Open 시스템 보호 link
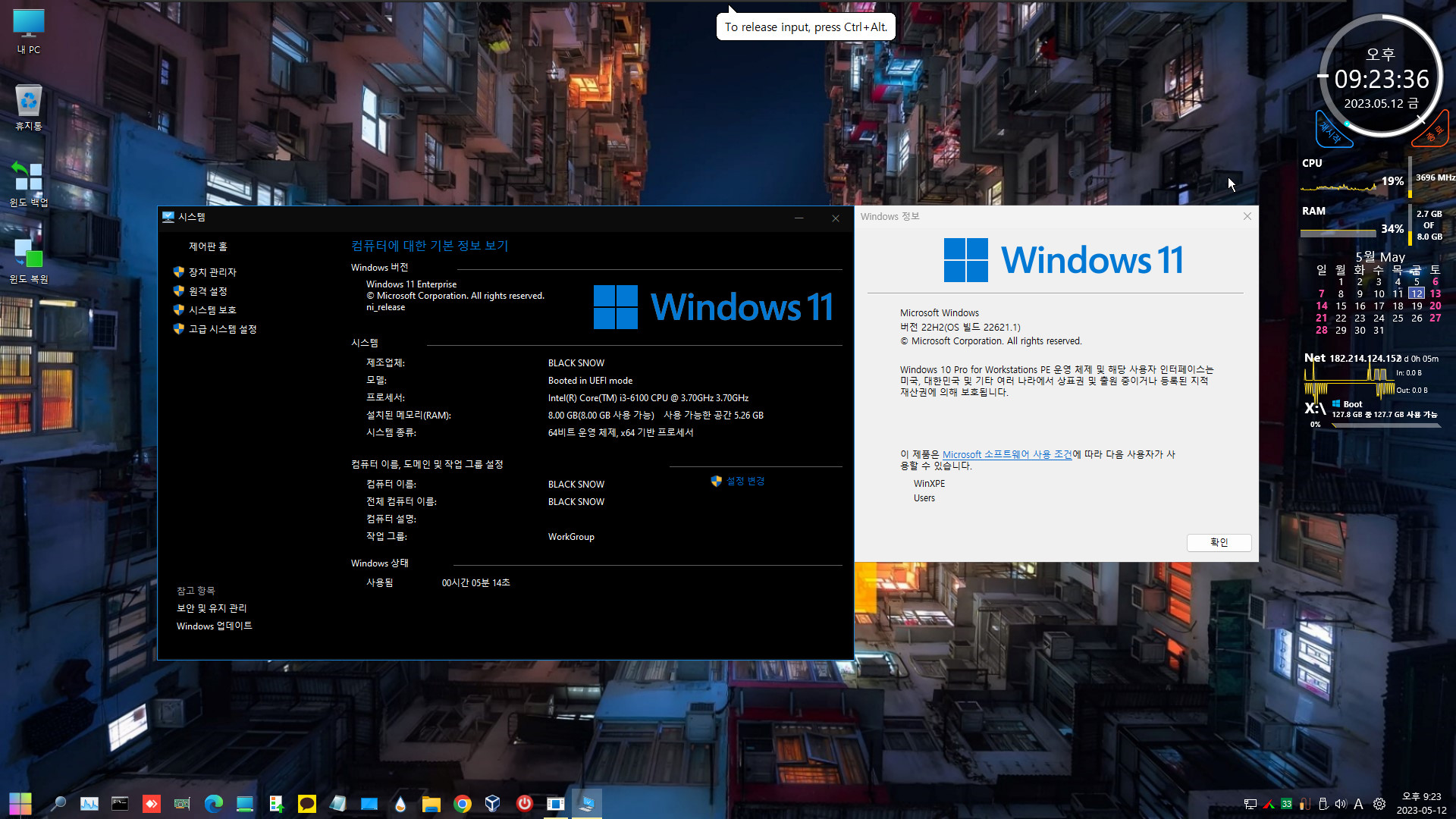 212,310
